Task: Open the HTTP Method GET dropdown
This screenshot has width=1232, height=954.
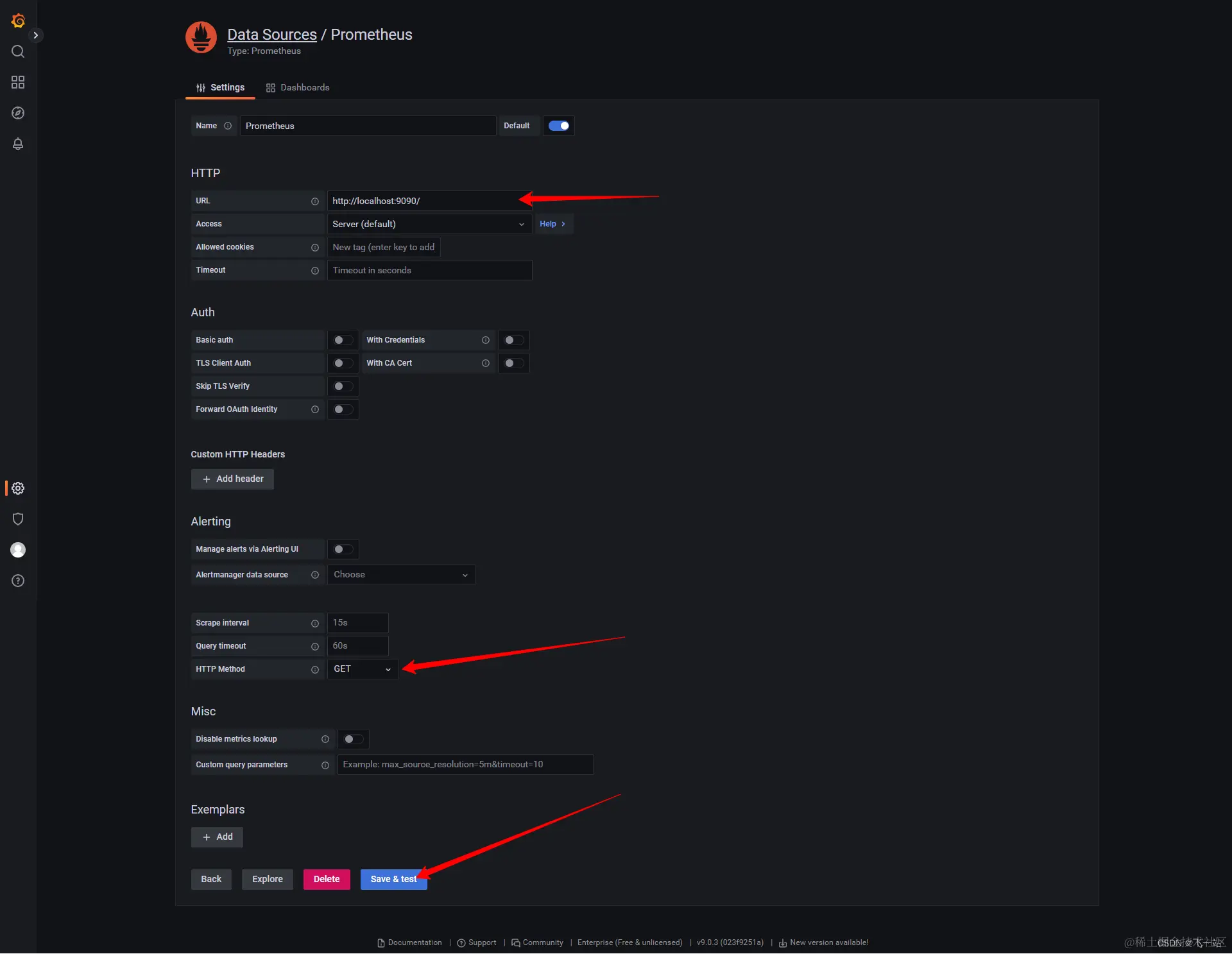Action: click(363, 669)
